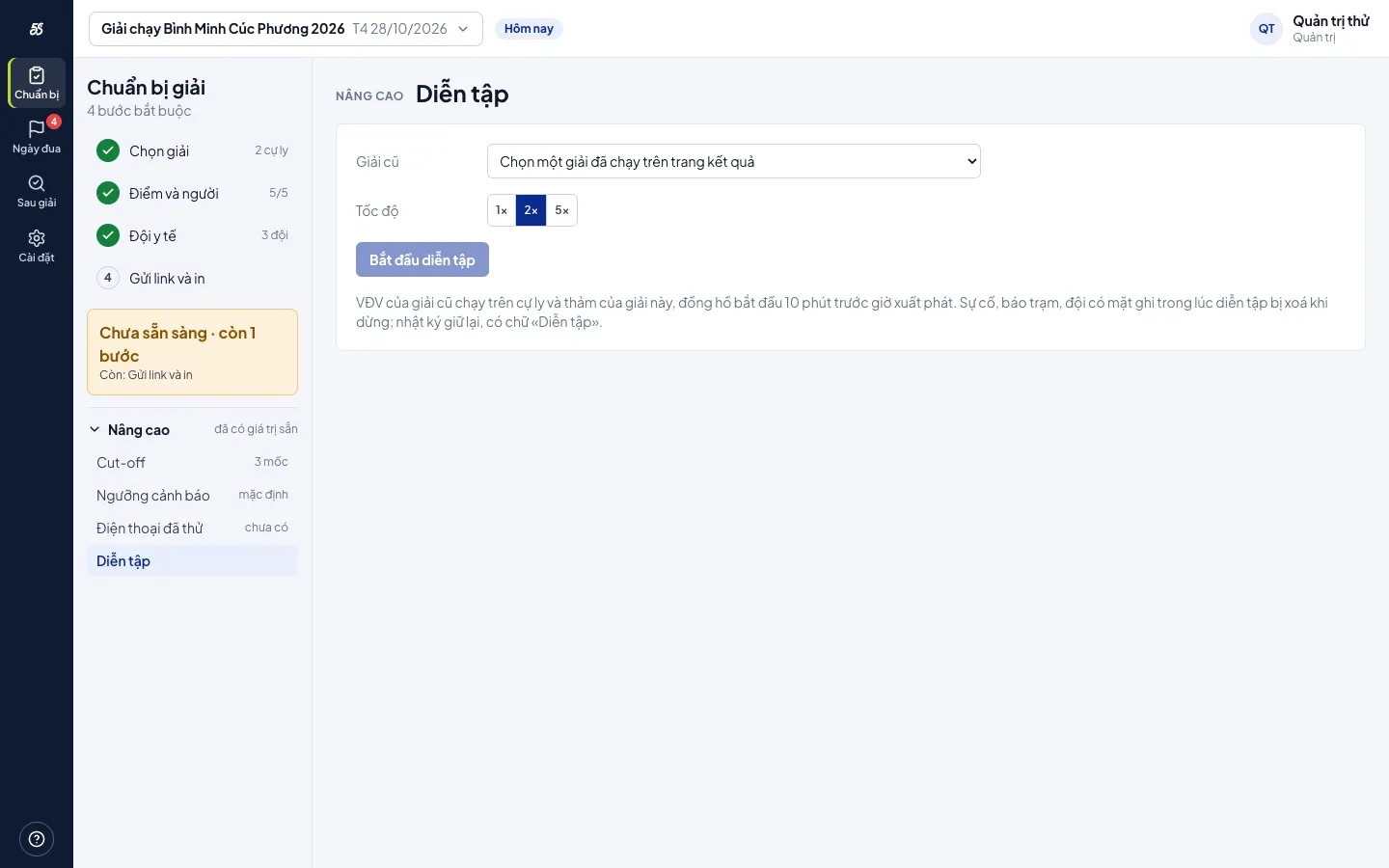Open the Gửi link và in step
1389x868 pixels.
point(193,278)
